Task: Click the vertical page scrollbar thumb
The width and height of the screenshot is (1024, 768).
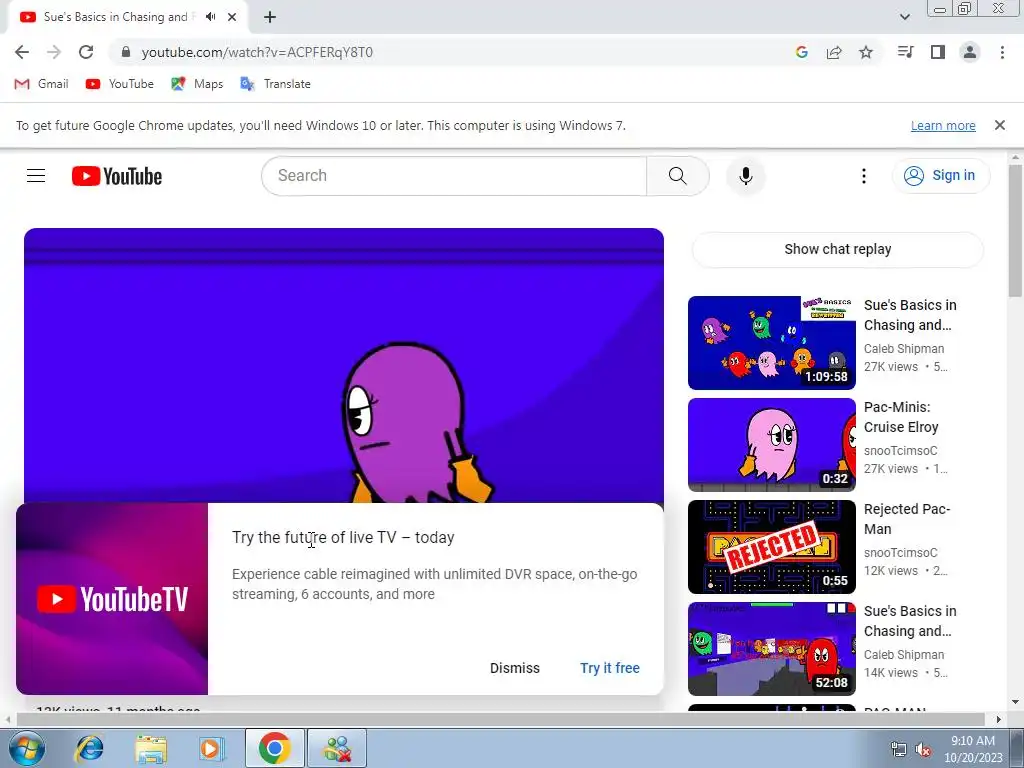Action: coord(1015,230)
